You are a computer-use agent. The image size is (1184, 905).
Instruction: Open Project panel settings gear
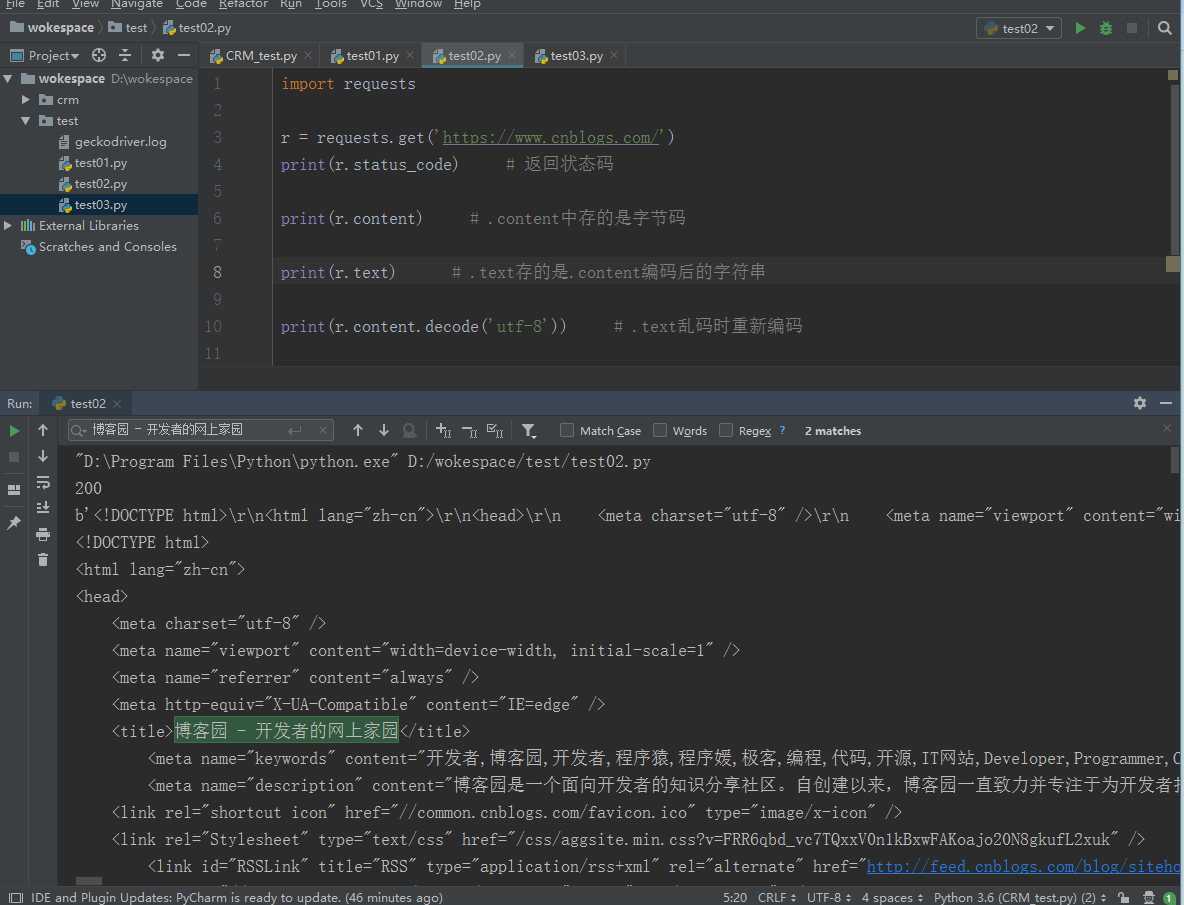click(157, 55)
